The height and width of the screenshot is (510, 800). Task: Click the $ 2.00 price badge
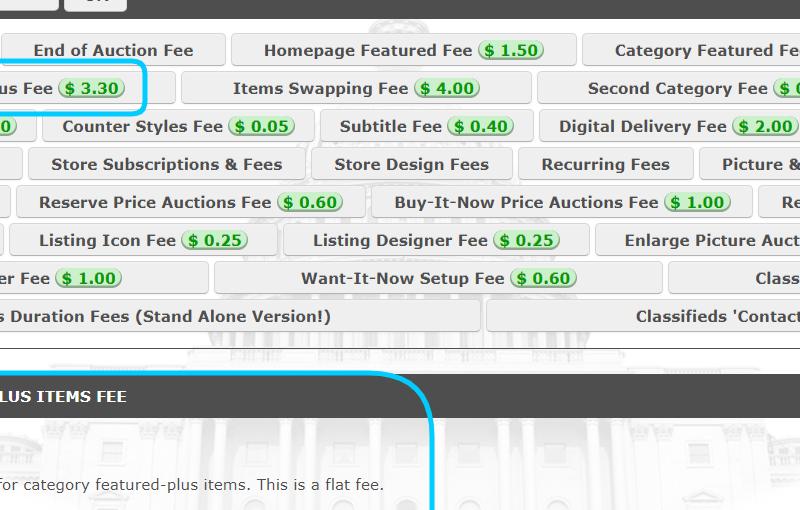[x=765, y=126]
